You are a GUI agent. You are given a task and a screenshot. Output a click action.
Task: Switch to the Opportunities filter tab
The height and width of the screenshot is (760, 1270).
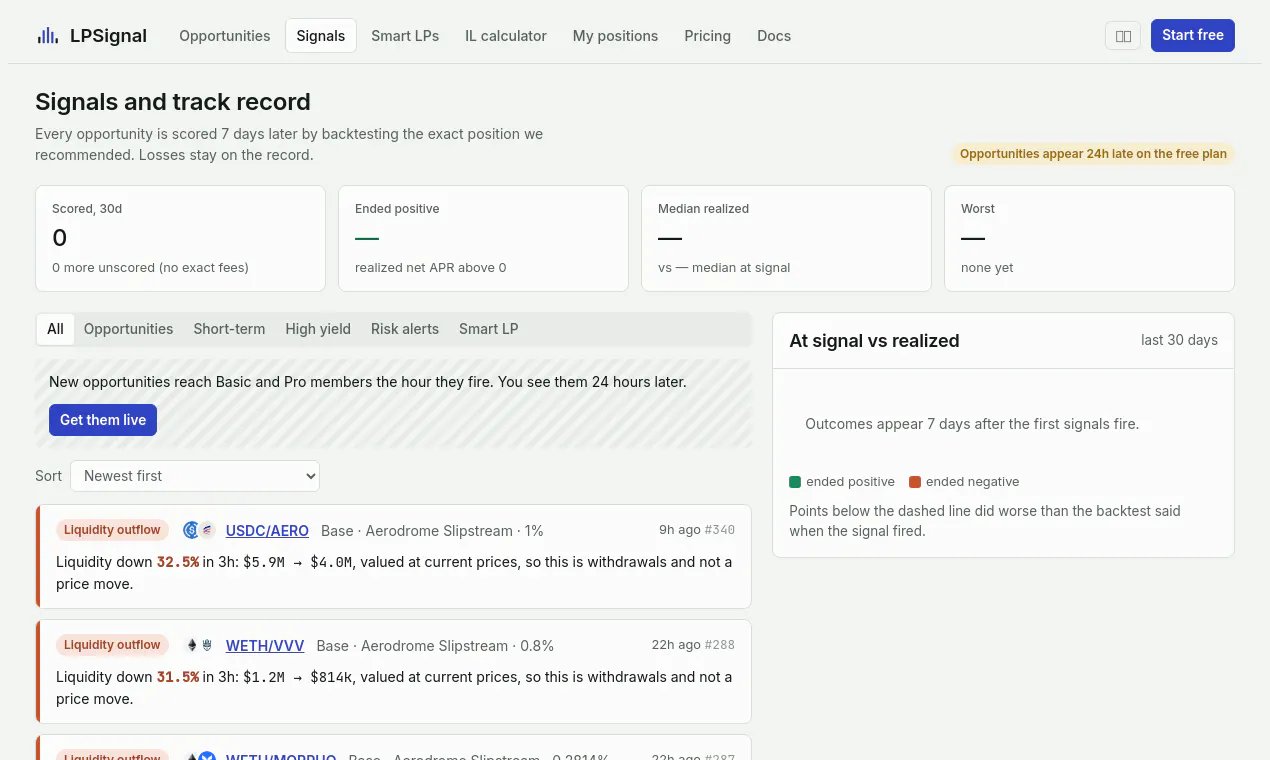click(128, 329)
